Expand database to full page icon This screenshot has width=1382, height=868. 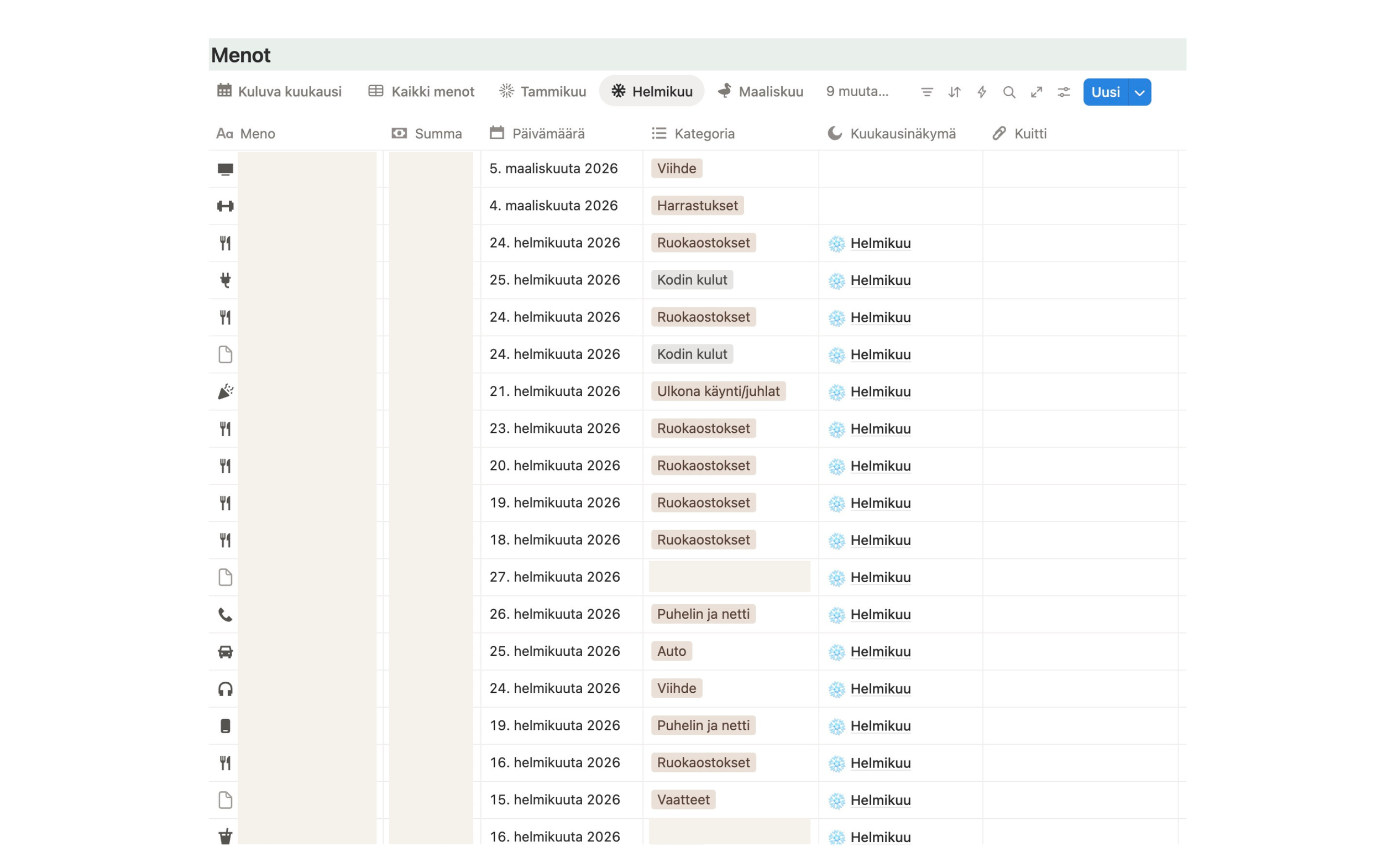(x=1036, y=92)
